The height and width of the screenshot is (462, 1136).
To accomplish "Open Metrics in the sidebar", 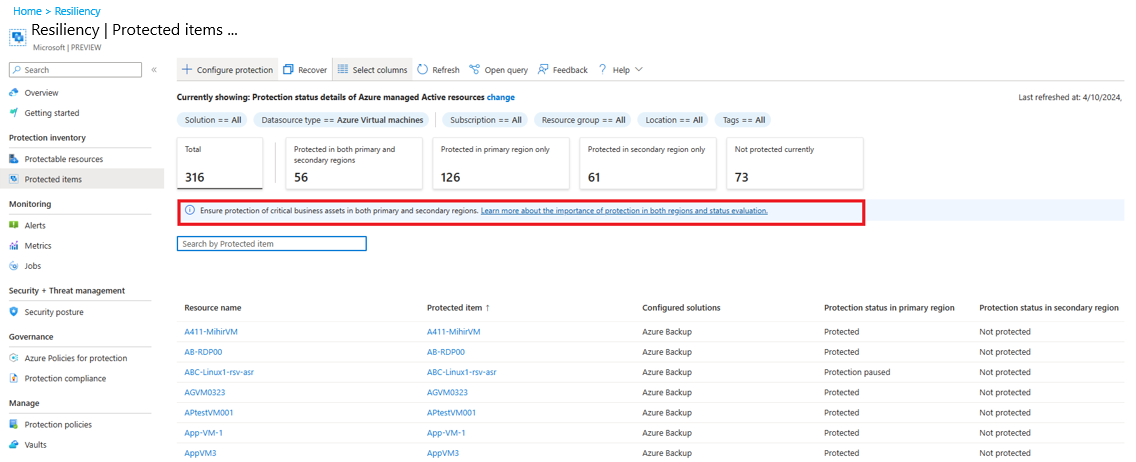I will coord(38,245).
